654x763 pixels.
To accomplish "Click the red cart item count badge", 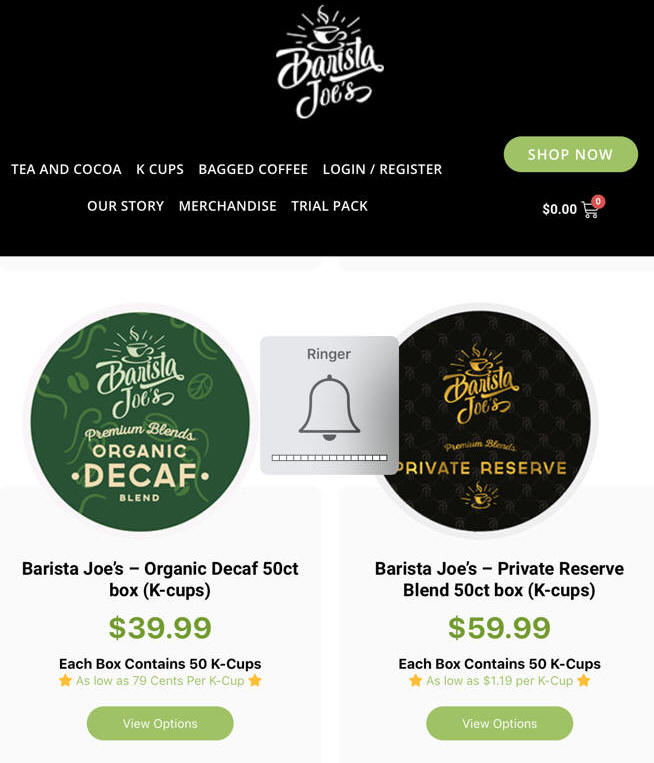I will pyautogui.click(x=598, y=201).
